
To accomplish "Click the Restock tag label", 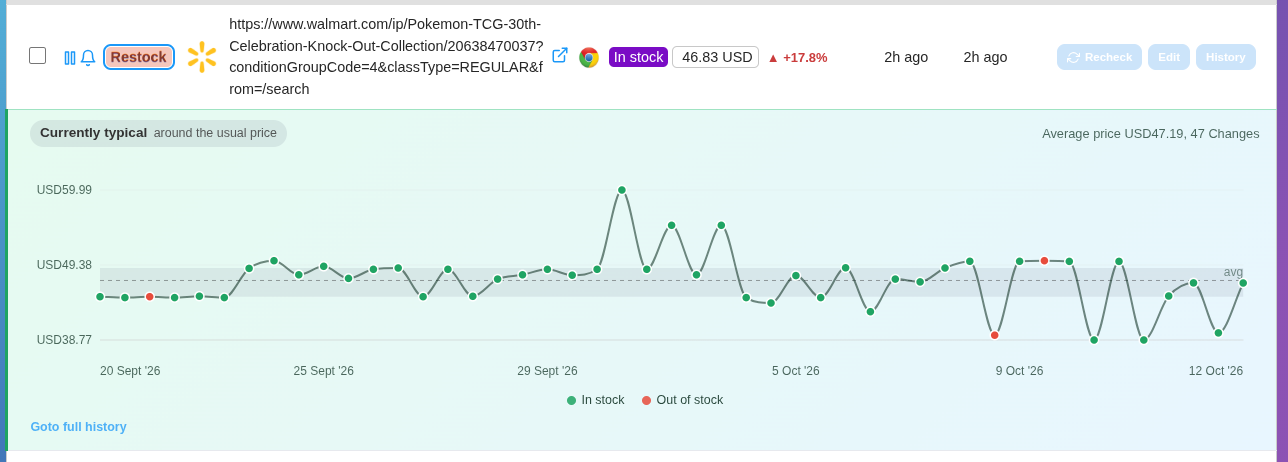I will point(139,57).
